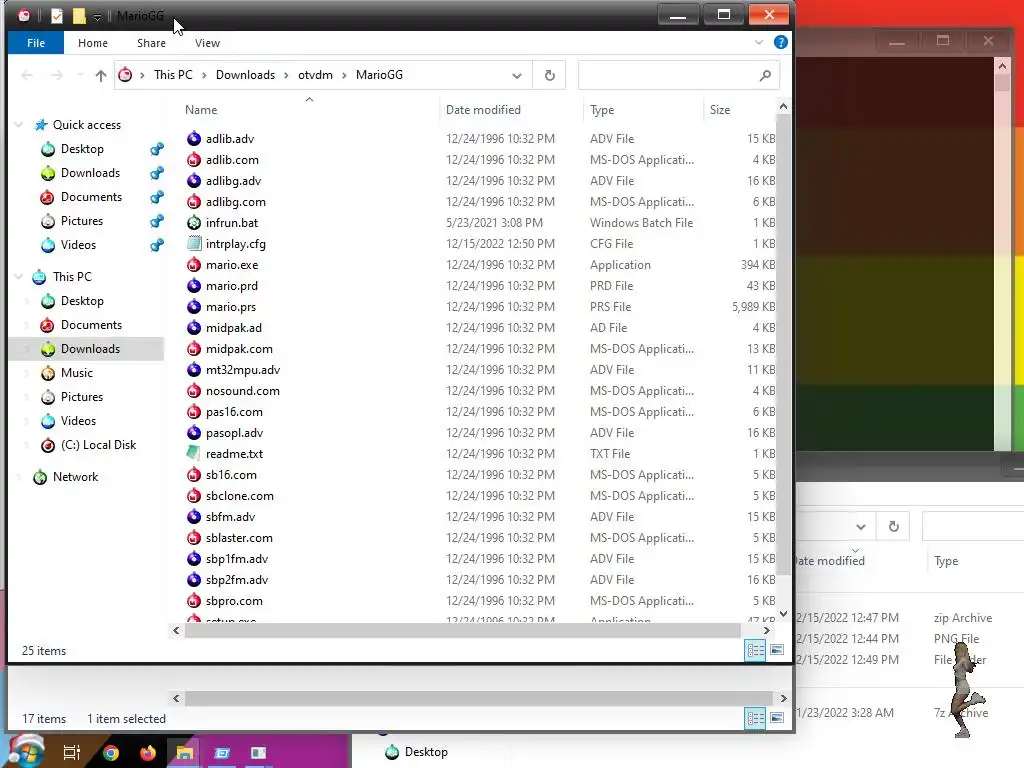Viewport: 1024px width, 768px height.
Task: Switch to large icons view in MarioGG window
Action: (776, 650)
